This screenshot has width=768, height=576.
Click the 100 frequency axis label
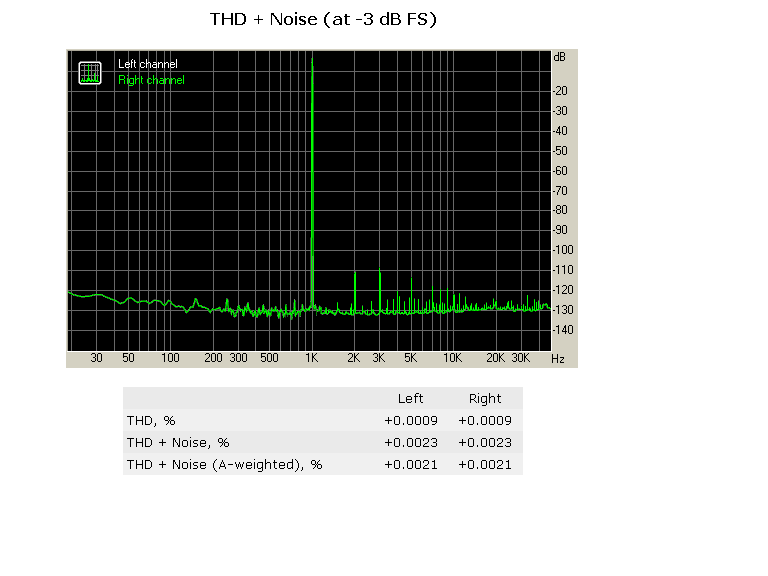(x=170, y=358)
